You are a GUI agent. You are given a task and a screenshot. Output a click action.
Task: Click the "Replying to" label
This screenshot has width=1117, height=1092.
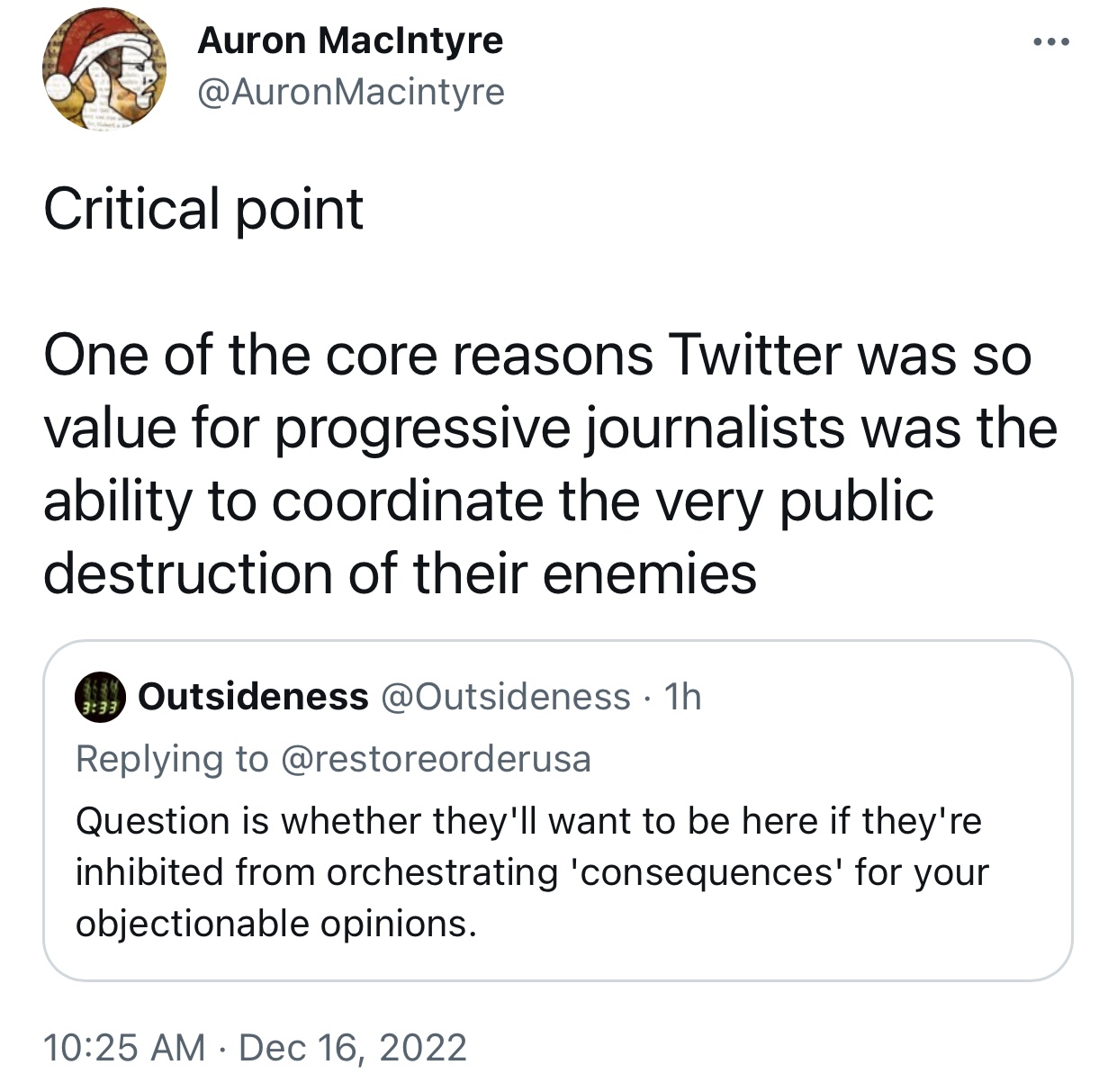point(172,758)
